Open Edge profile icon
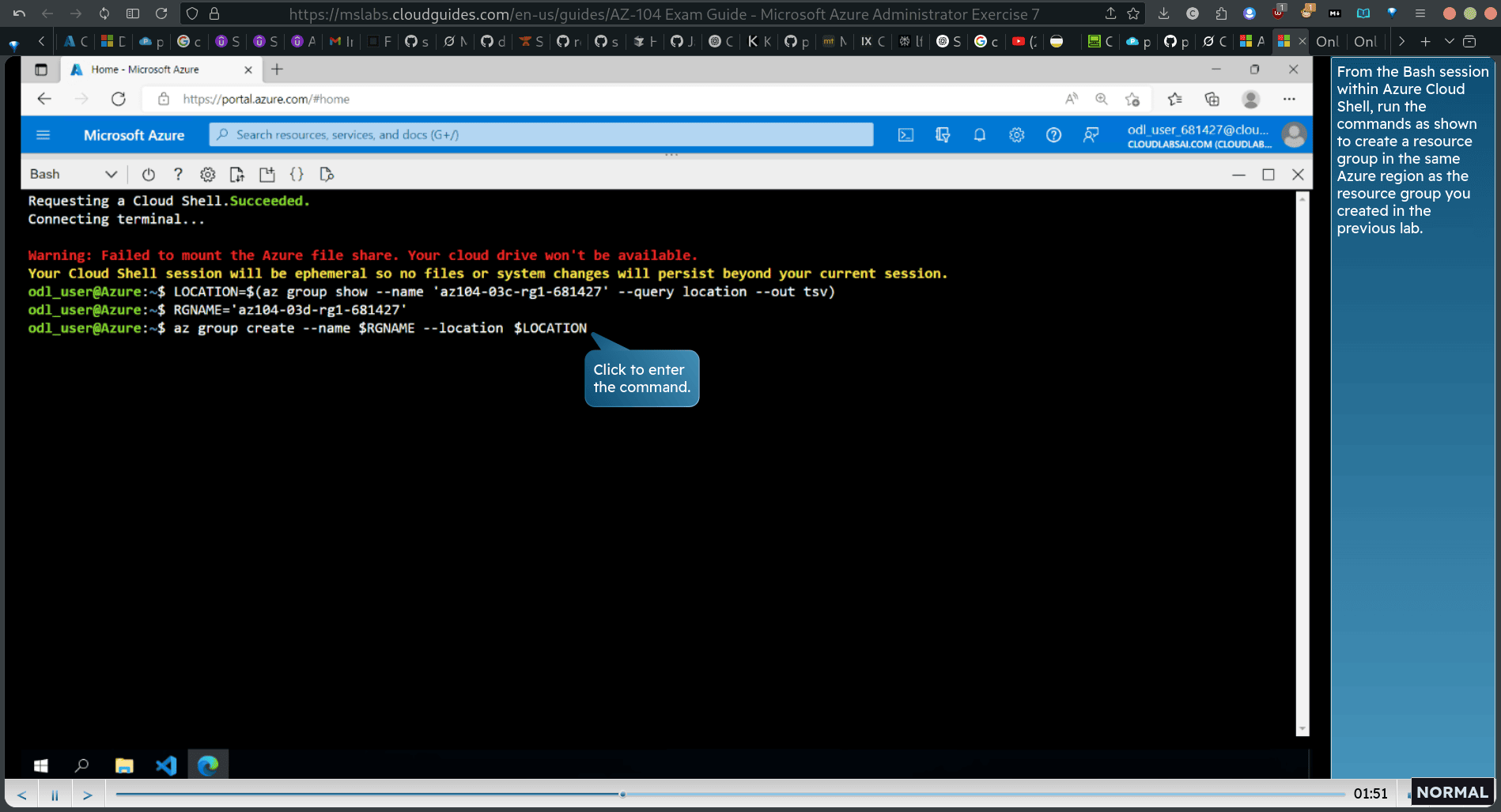 1250,99
